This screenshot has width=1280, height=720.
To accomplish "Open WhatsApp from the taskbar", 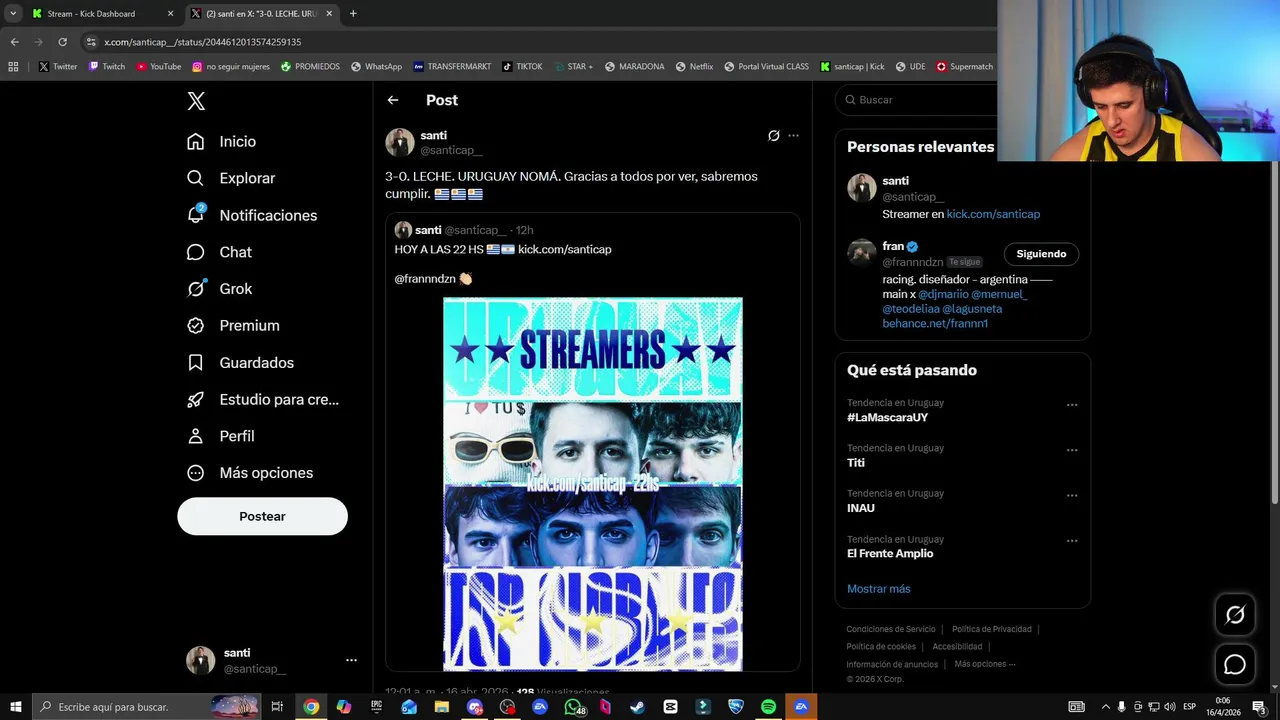I will point(573,707).
